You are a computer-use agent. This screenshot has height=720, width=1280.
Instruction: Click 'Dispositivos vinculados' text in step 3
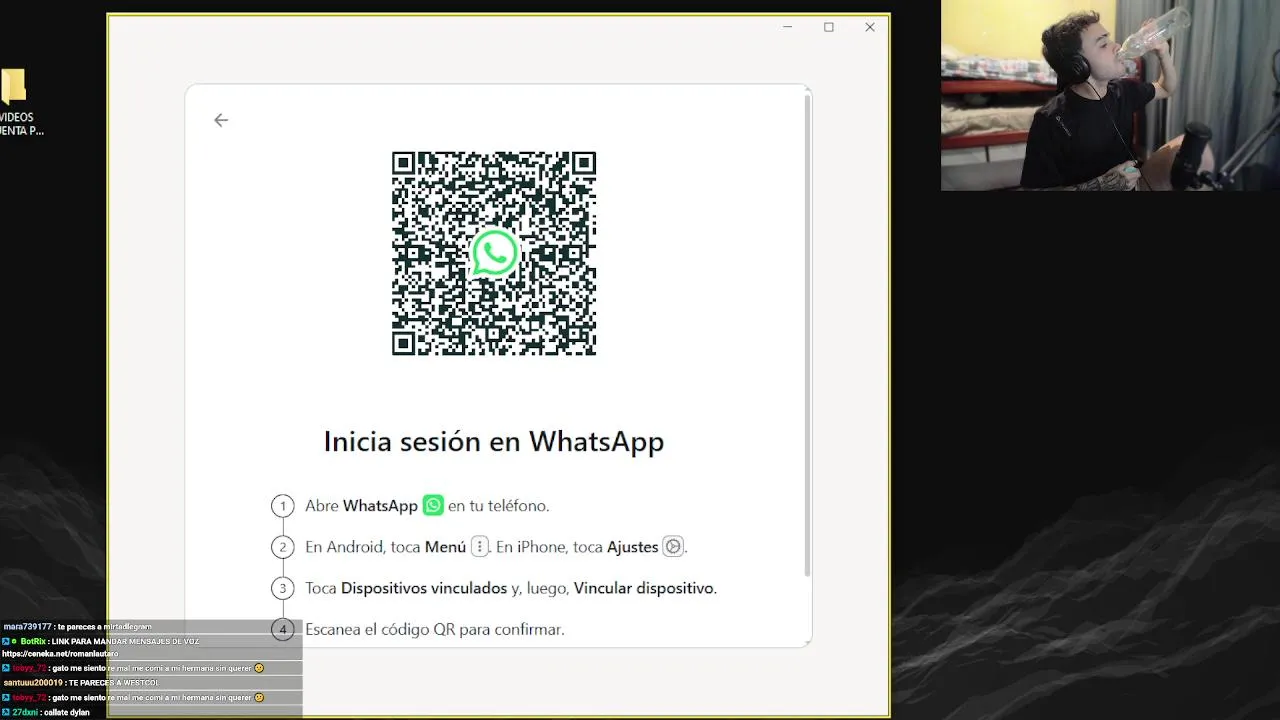click(x=424, y=588)
